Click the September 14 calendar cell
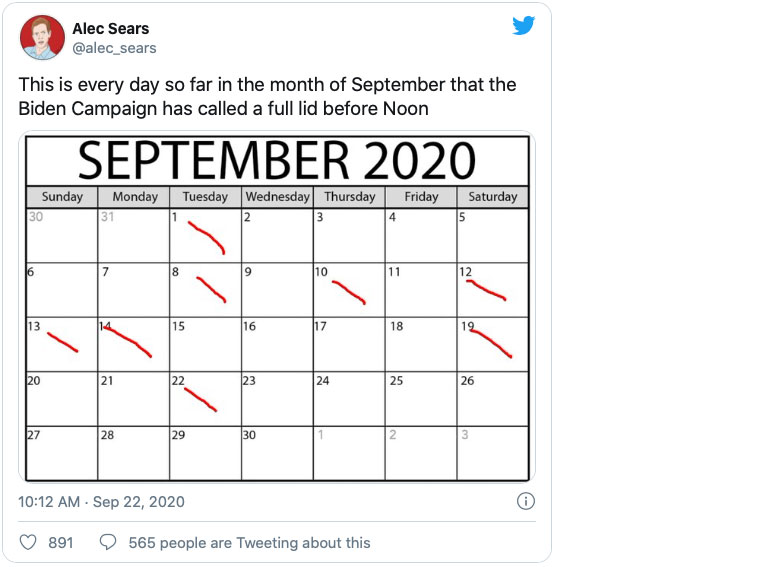Viewport: 767px width, 567px height. [x=133, y=344]
